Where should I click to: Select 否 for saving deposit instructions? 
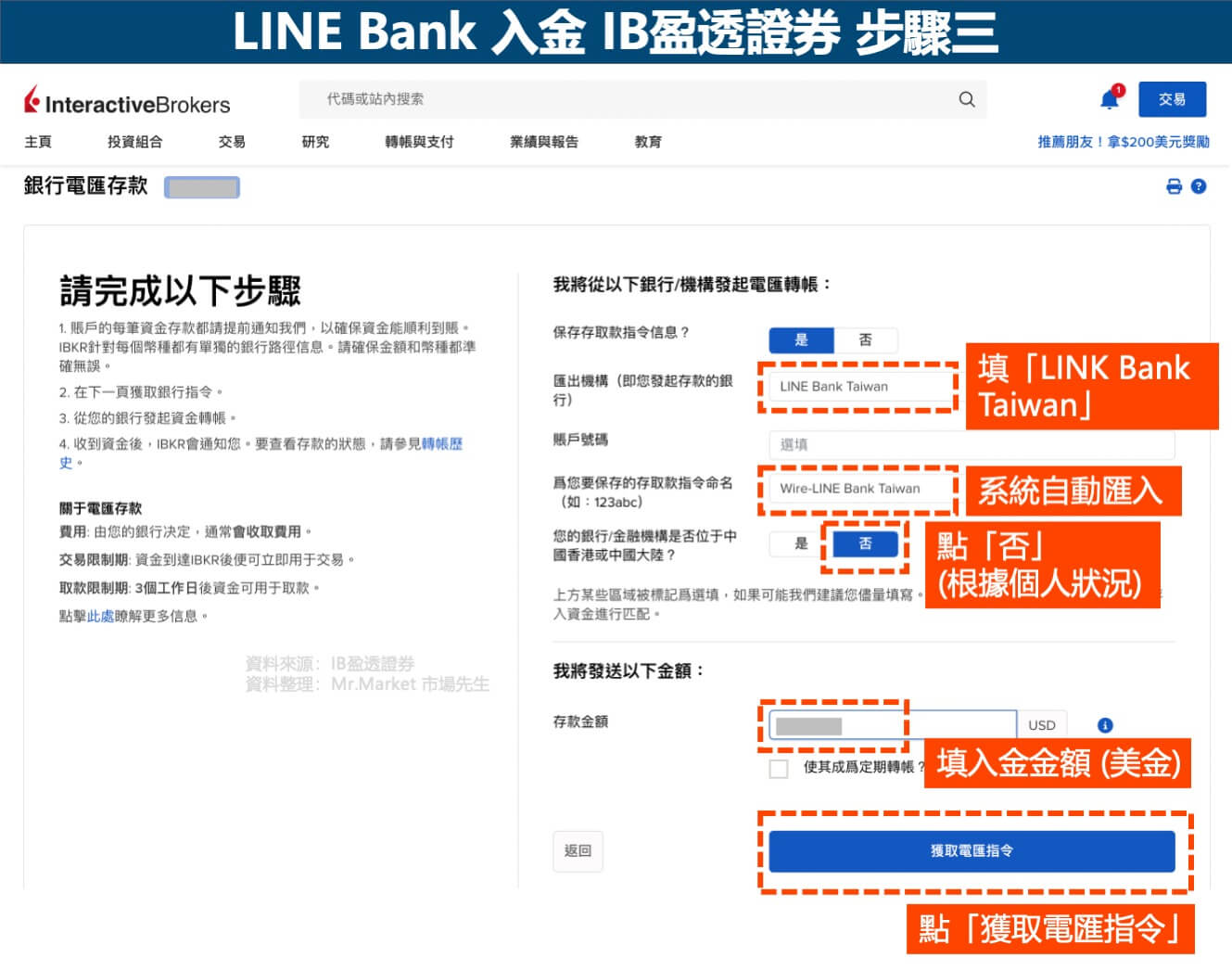865,339
